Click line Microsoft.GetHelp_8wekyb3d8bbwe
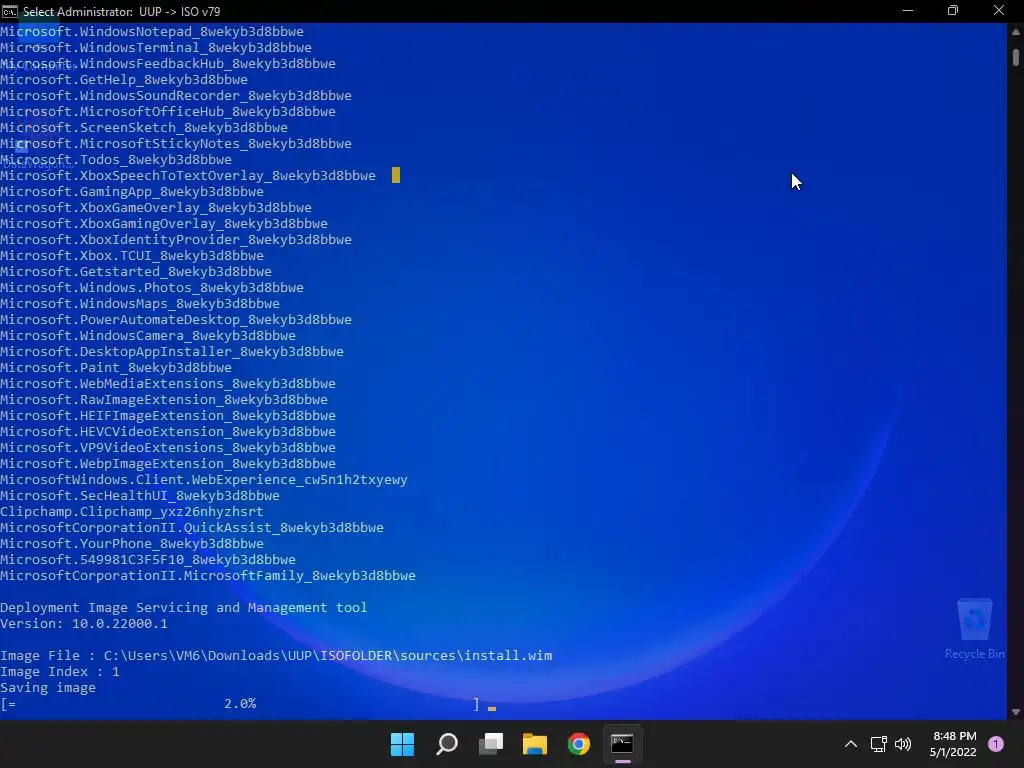Screen dimensions: 1024x768 (123, 80)
